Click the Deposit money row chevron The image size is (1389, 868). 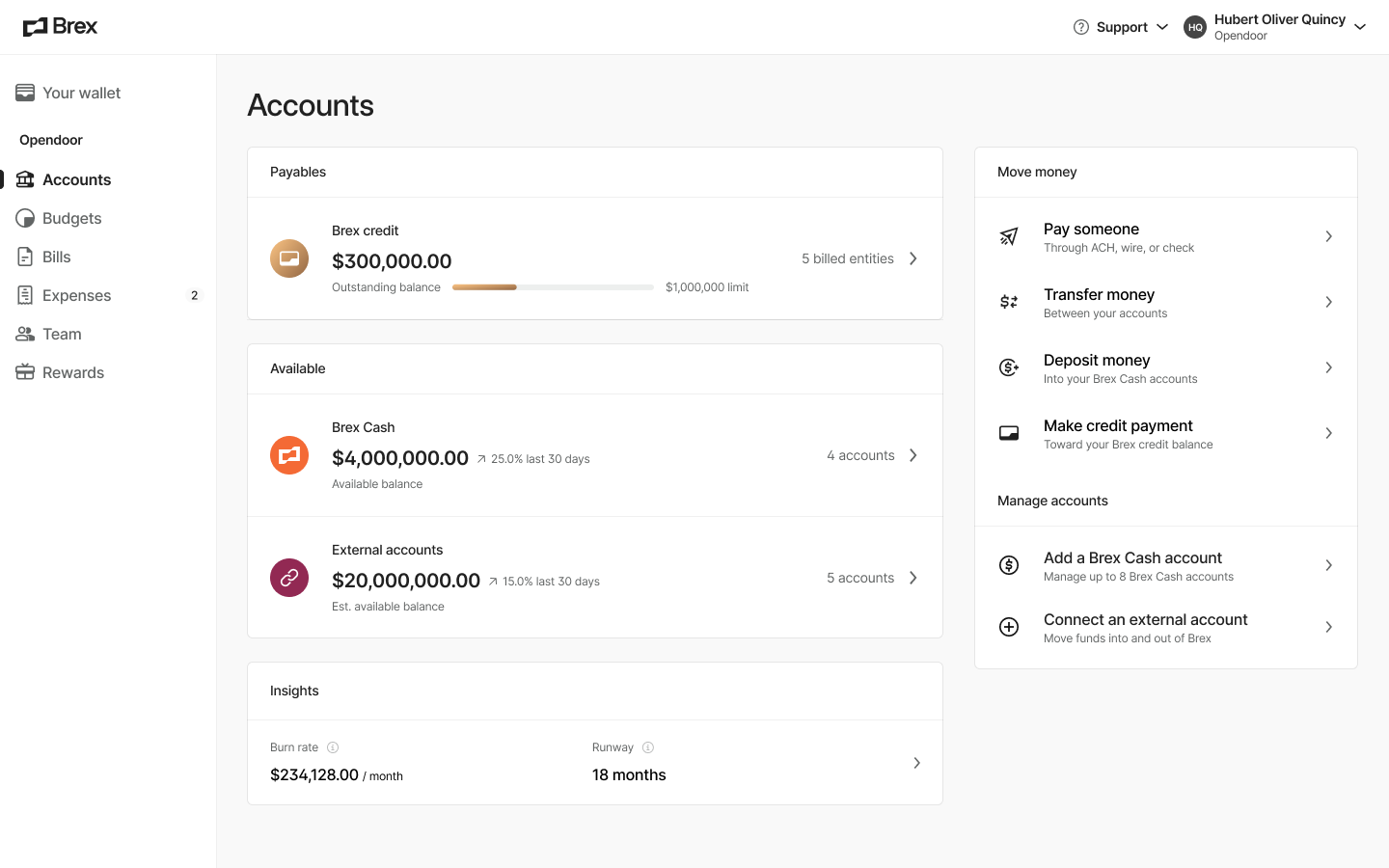coord(1328,367)
